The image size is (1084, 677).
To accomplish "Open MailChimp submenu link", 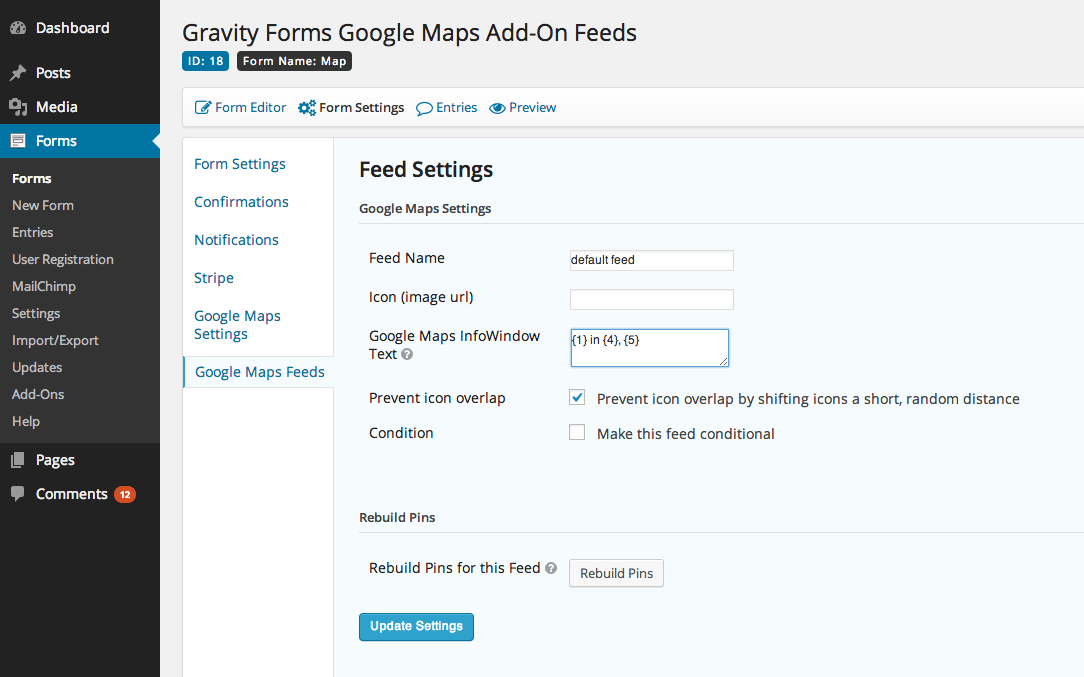I will pos(44,286).
